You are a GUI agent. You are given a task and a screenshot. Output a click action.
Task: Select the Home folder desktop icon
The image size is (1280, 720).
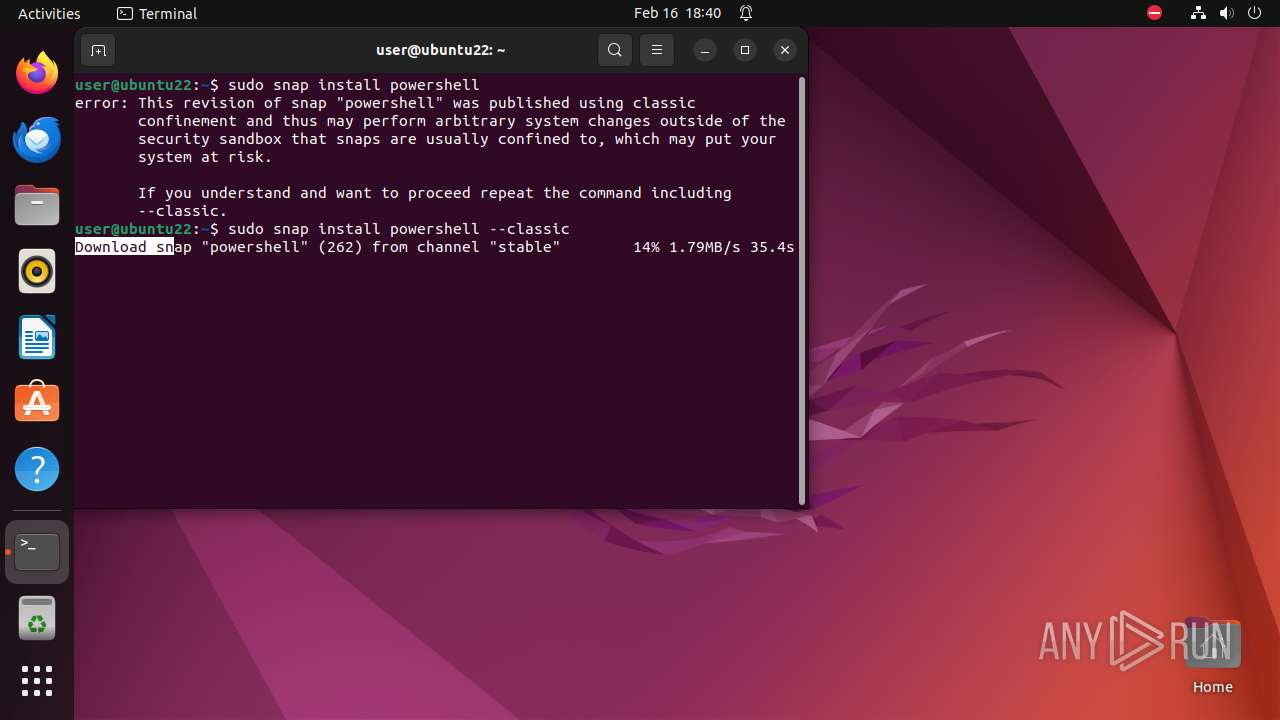click(x=1213, y=656)
